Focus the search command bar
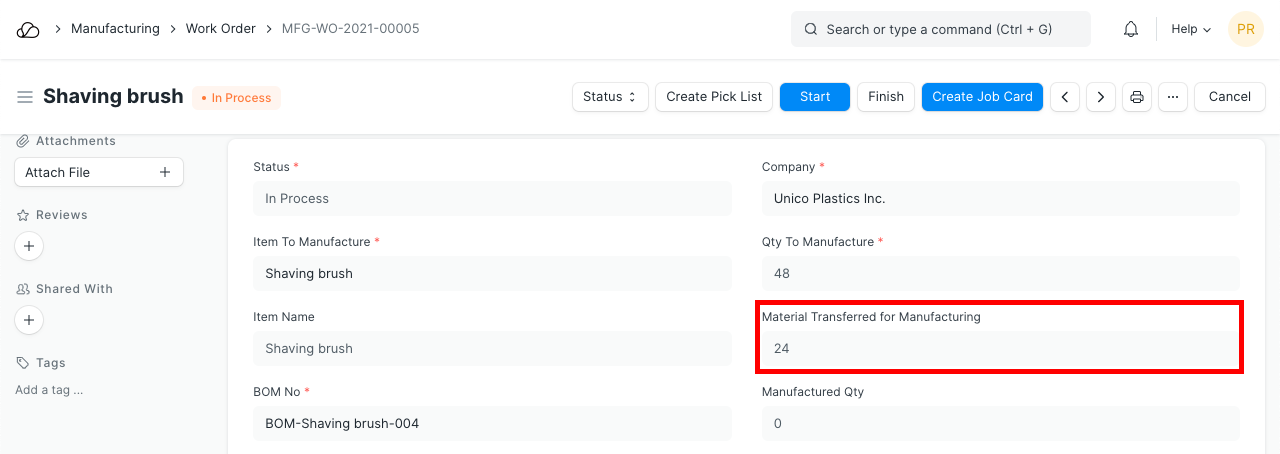Viewport: 1280px width, 454px height. [x=940, y=29]
